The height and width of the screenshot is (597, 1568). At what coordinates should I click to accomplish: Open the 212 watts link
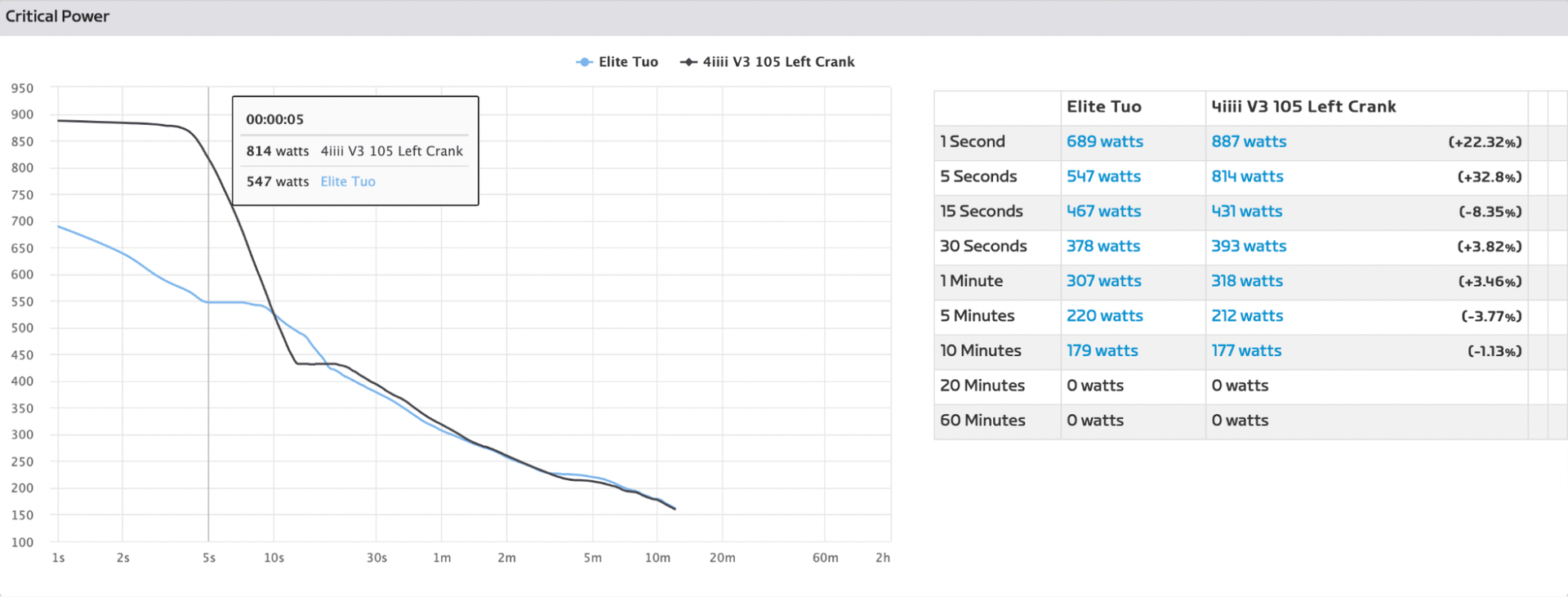pyautogui.click(x=1247, y=316)
